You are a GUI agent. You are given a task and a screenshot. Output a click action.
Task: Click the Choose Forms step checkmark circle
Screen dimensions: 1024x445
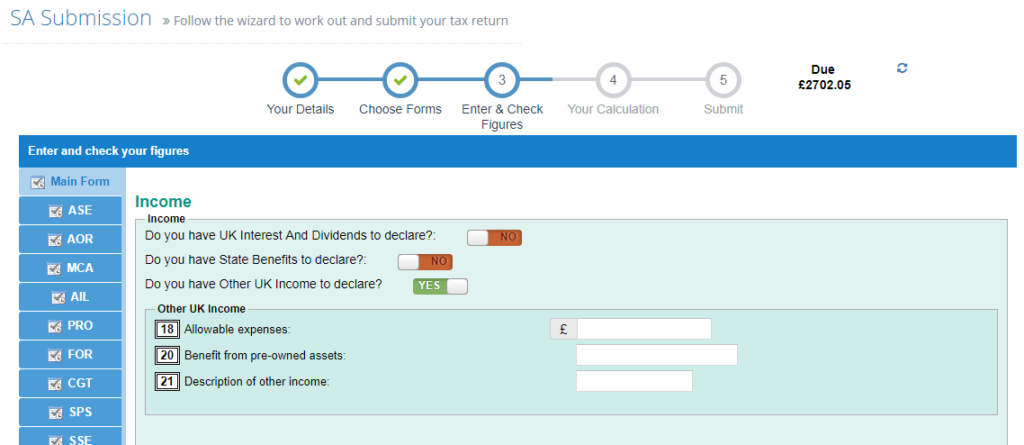tap(400, 80)
